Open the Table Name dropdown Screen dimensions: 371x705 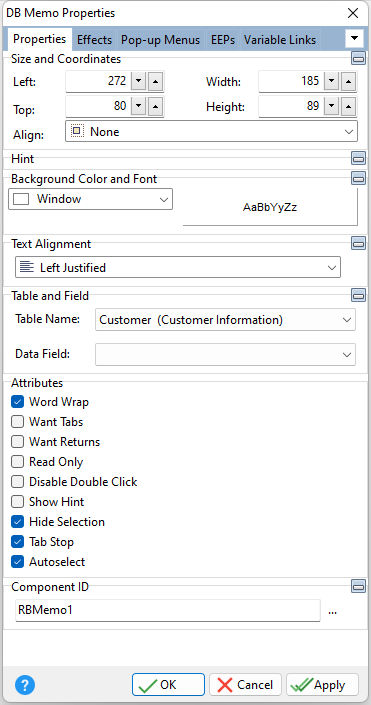click(x=225, y=320)
